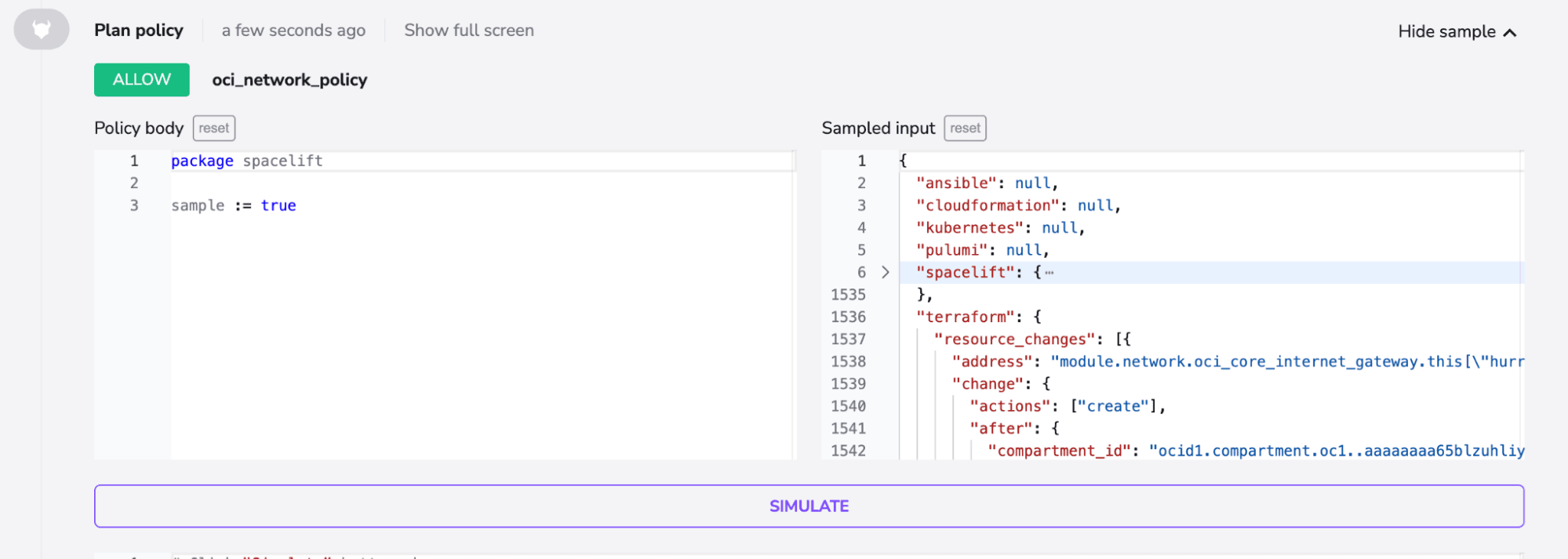
Task: Click line number 1535 in Sampled input
Action: 848,295
